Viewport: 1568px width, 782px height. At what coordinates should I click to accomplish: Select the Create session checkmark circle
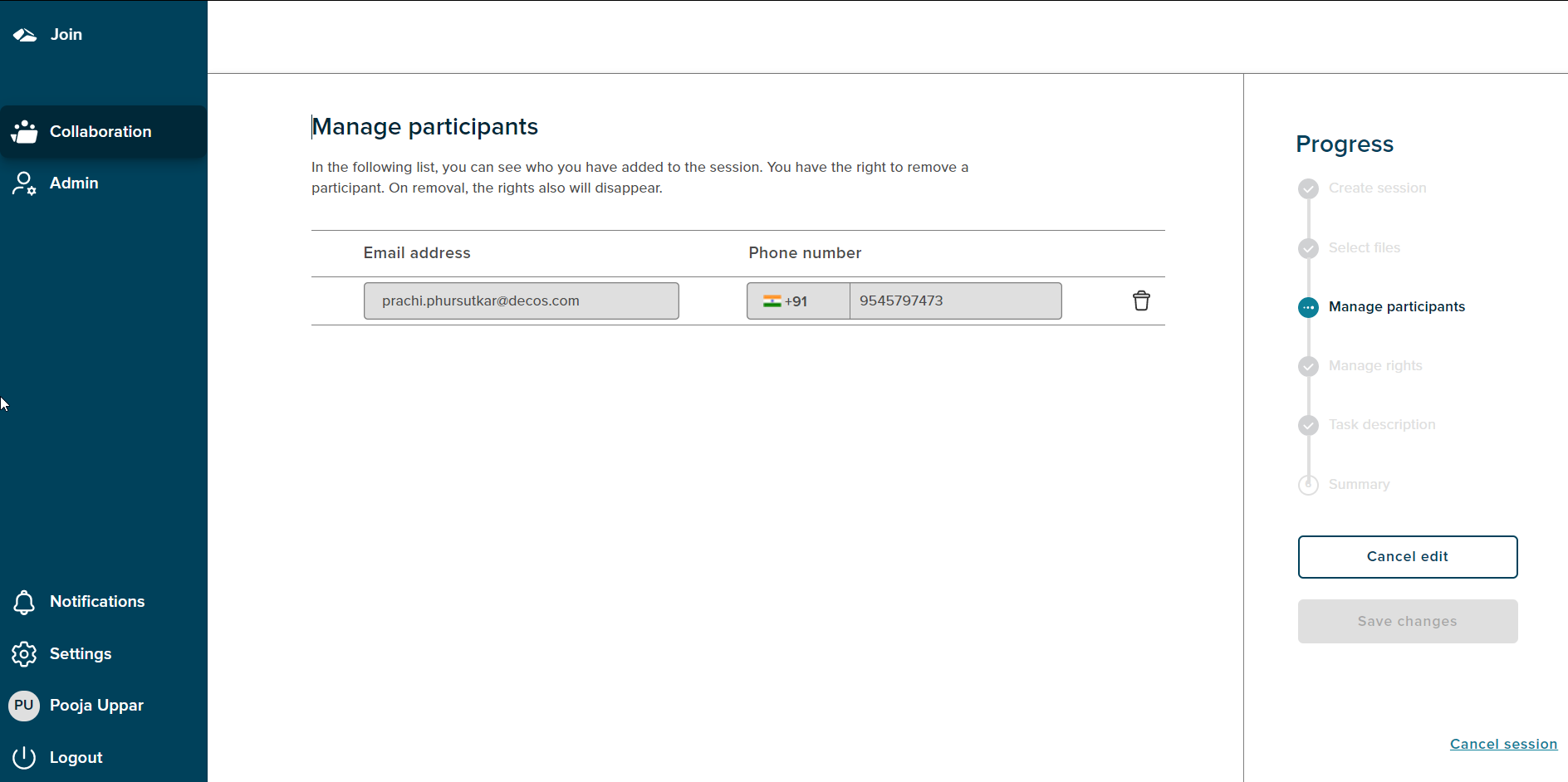pyautogui.click(x=1308, y=188)
